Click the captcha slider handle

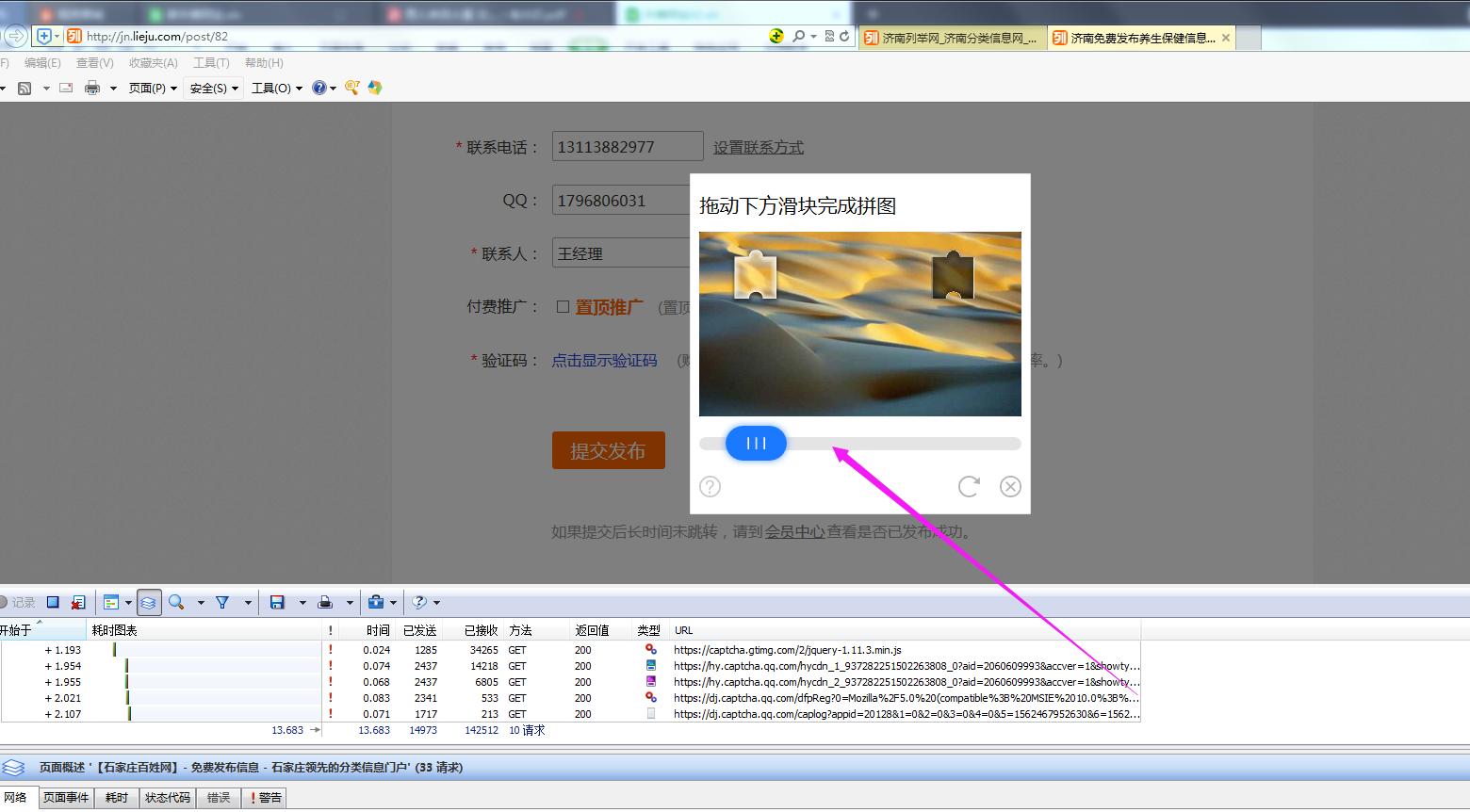(x=755, y=443)
